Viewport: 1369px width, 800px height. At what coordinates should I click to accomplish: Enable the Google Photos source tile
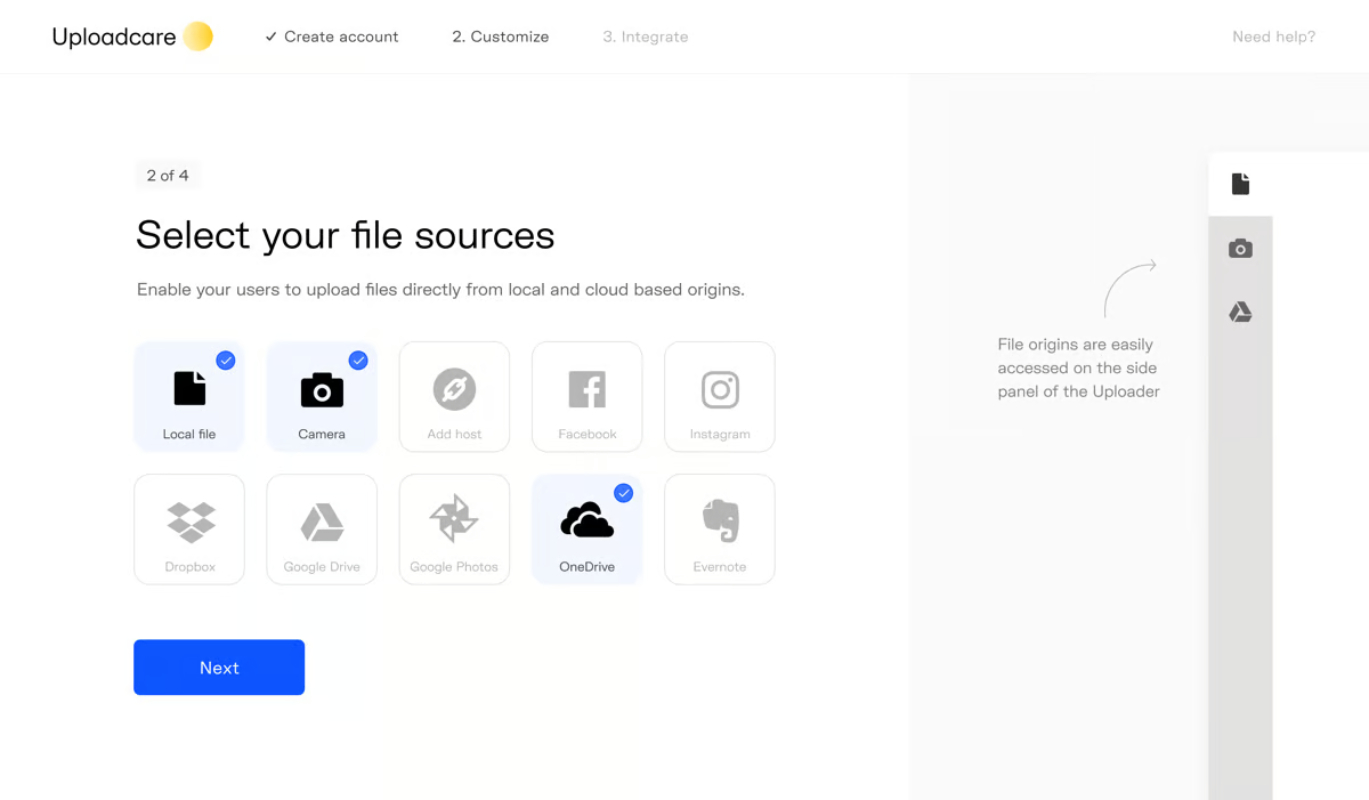pyautogui.click(x=454, y=529)
